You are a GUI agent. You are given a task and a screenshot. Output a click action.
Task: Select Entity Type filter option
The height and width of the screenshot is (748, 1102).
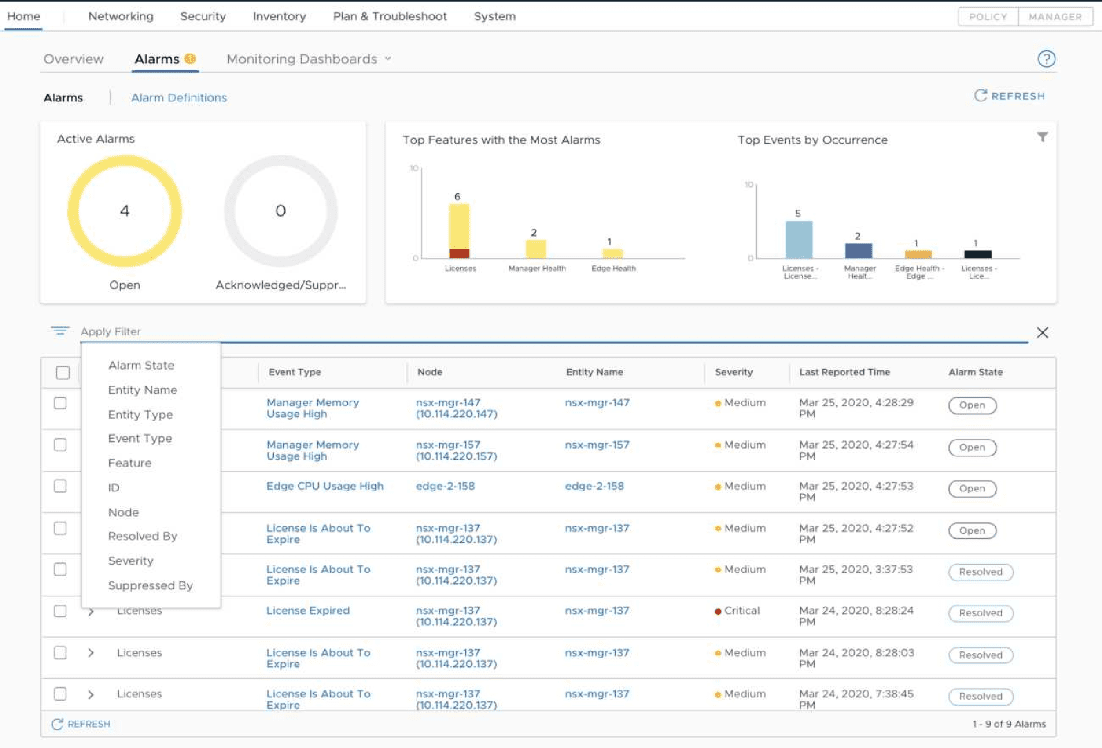click(141, 415)
